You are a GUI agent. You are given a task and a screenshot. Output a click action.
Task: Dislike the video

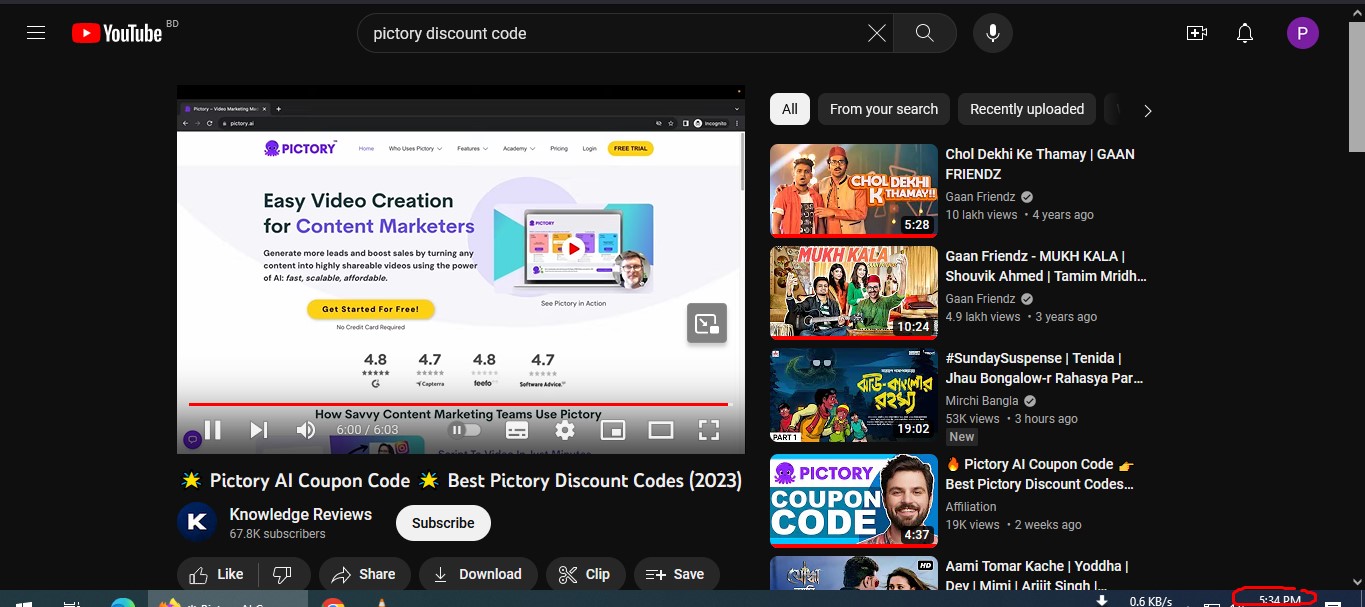click(x=283, y=574)
